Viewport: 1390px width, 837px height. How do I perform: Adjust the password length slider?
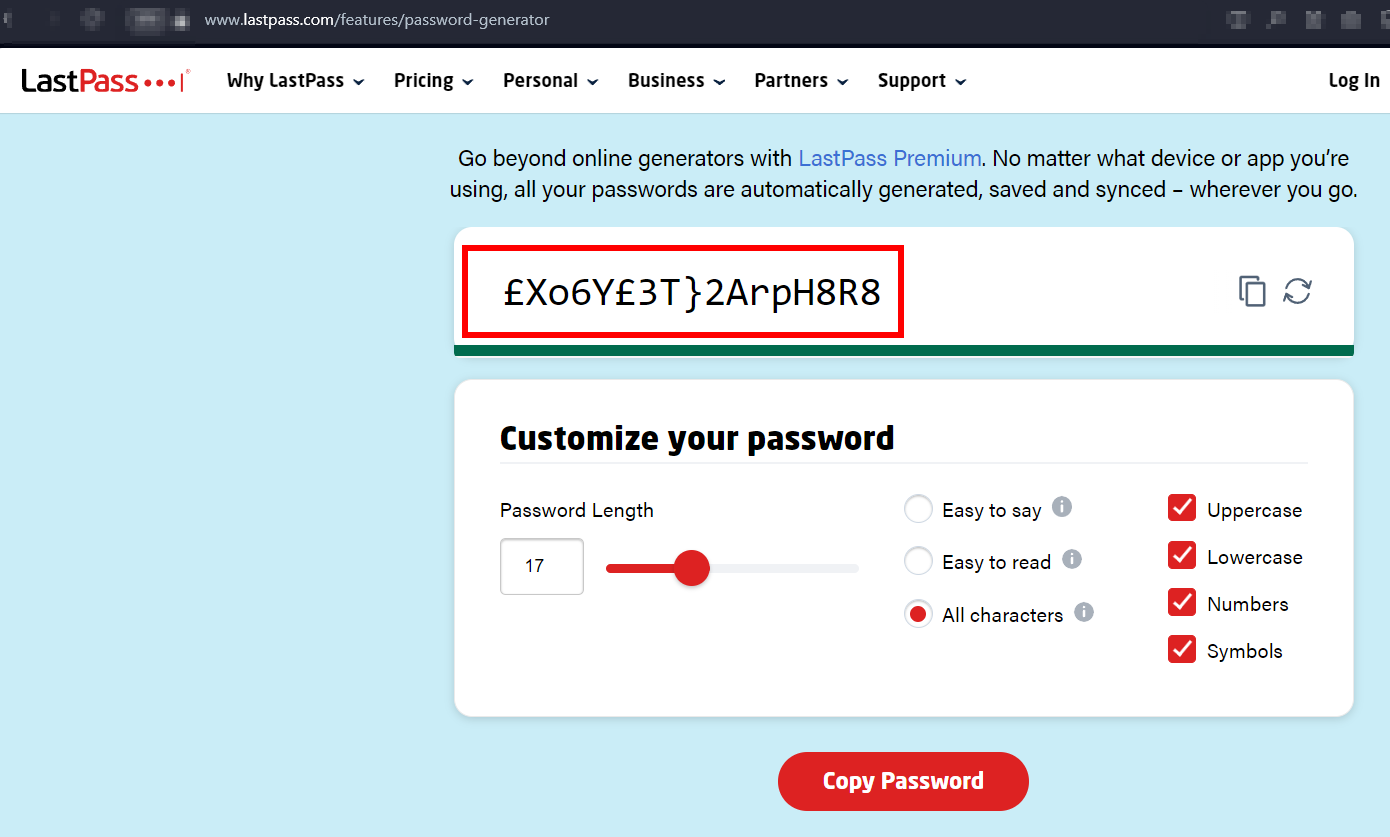point(692,567)
